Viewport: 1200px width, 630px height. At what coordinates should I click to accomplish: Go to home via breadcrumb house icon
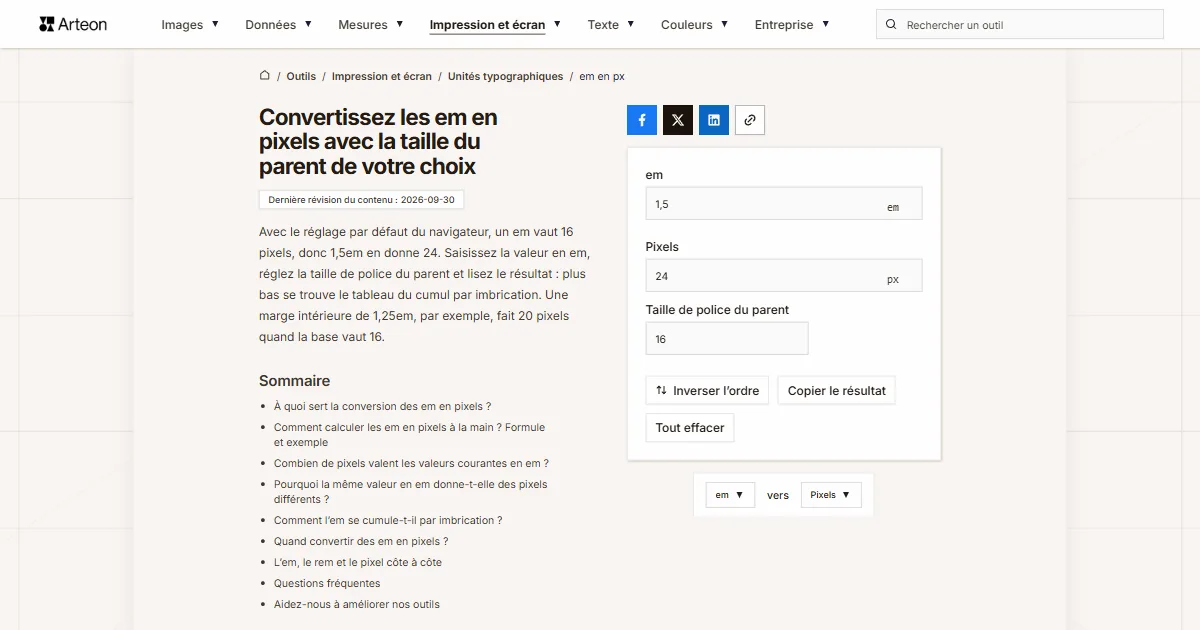(265, 76)
